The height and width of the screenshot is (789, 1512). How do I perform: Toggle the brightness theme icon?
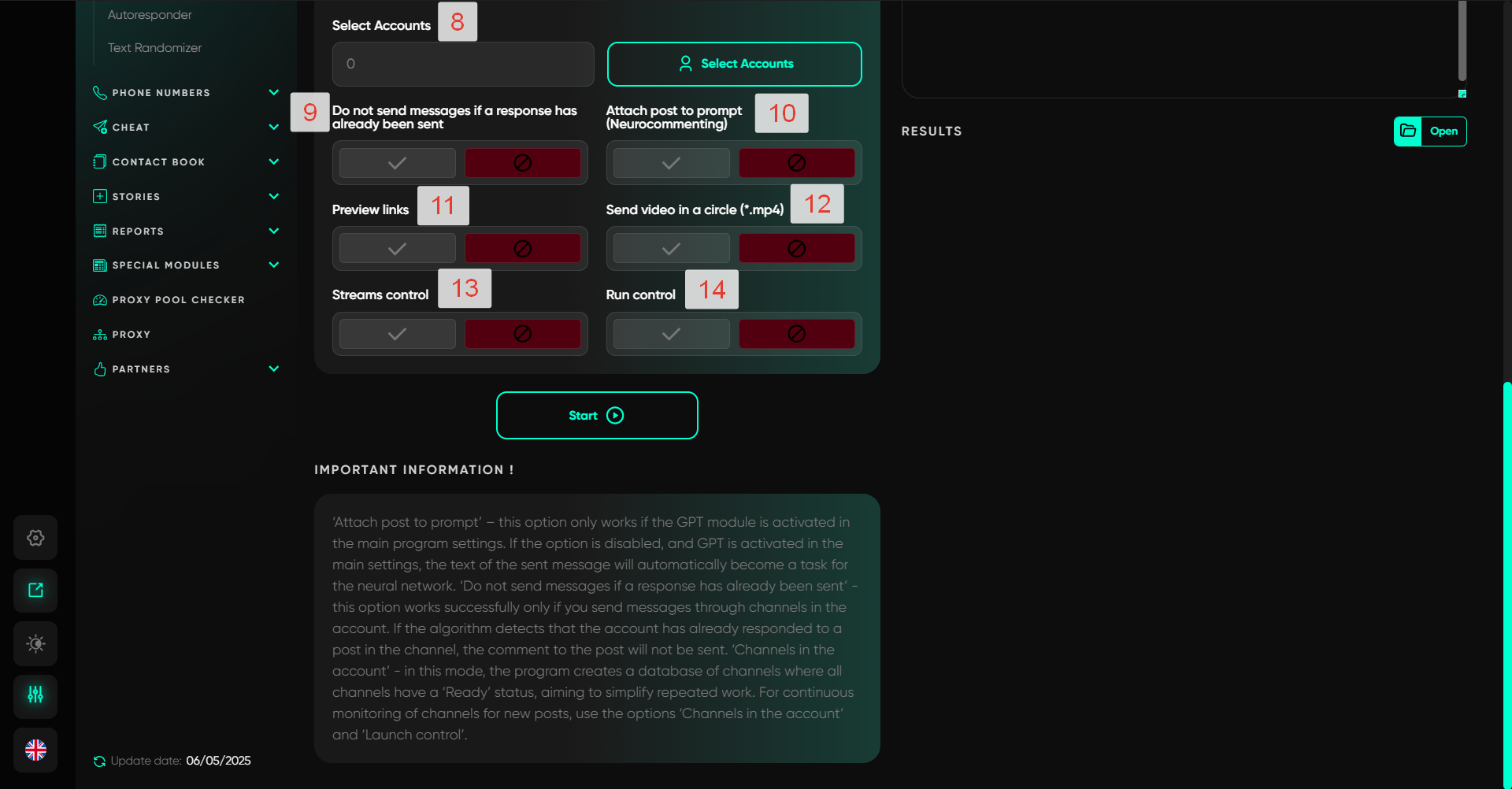[35, 643]
